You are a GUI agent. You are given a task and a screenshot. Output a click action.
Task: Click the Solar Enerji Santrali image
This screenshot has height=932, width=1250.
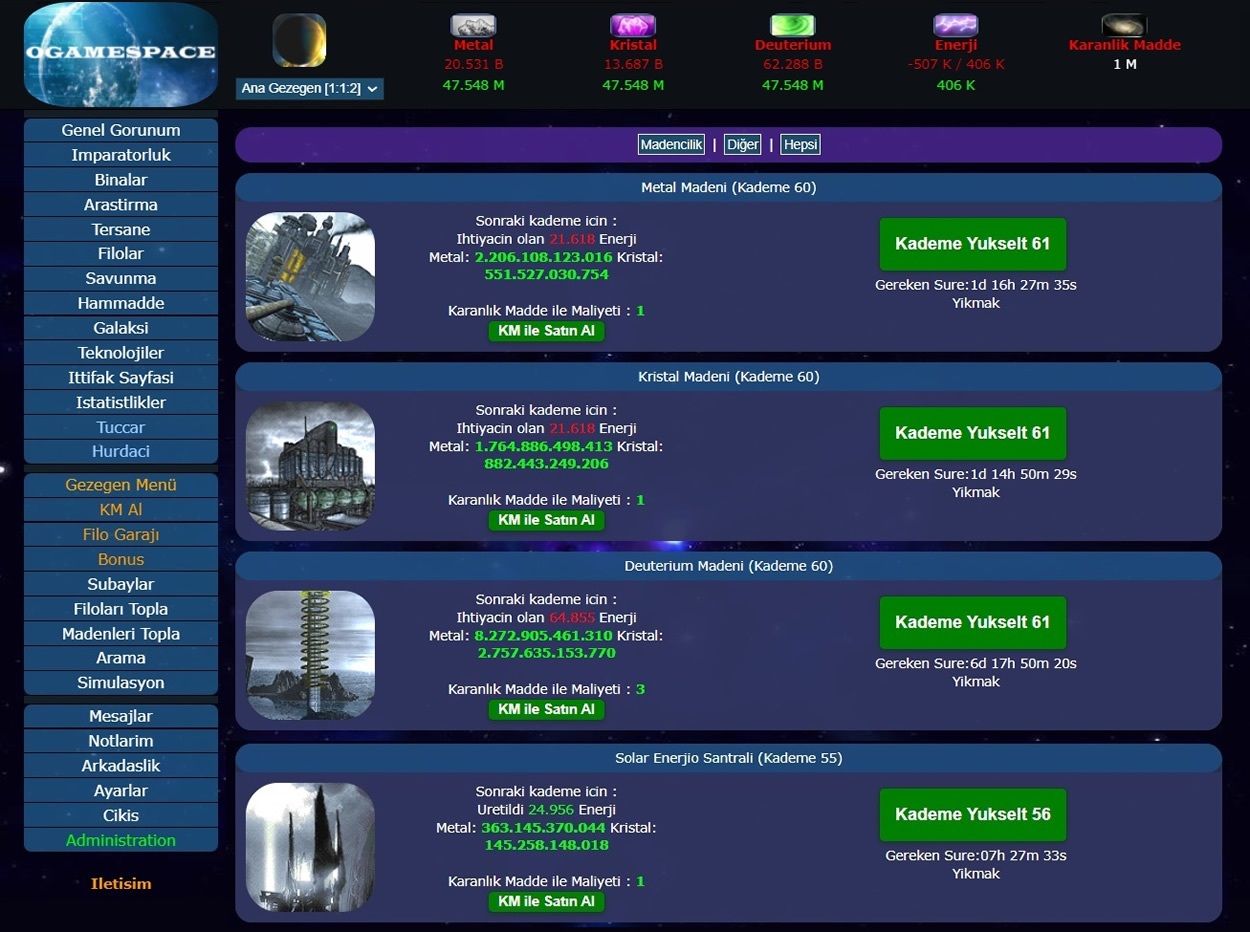point(310,847)
